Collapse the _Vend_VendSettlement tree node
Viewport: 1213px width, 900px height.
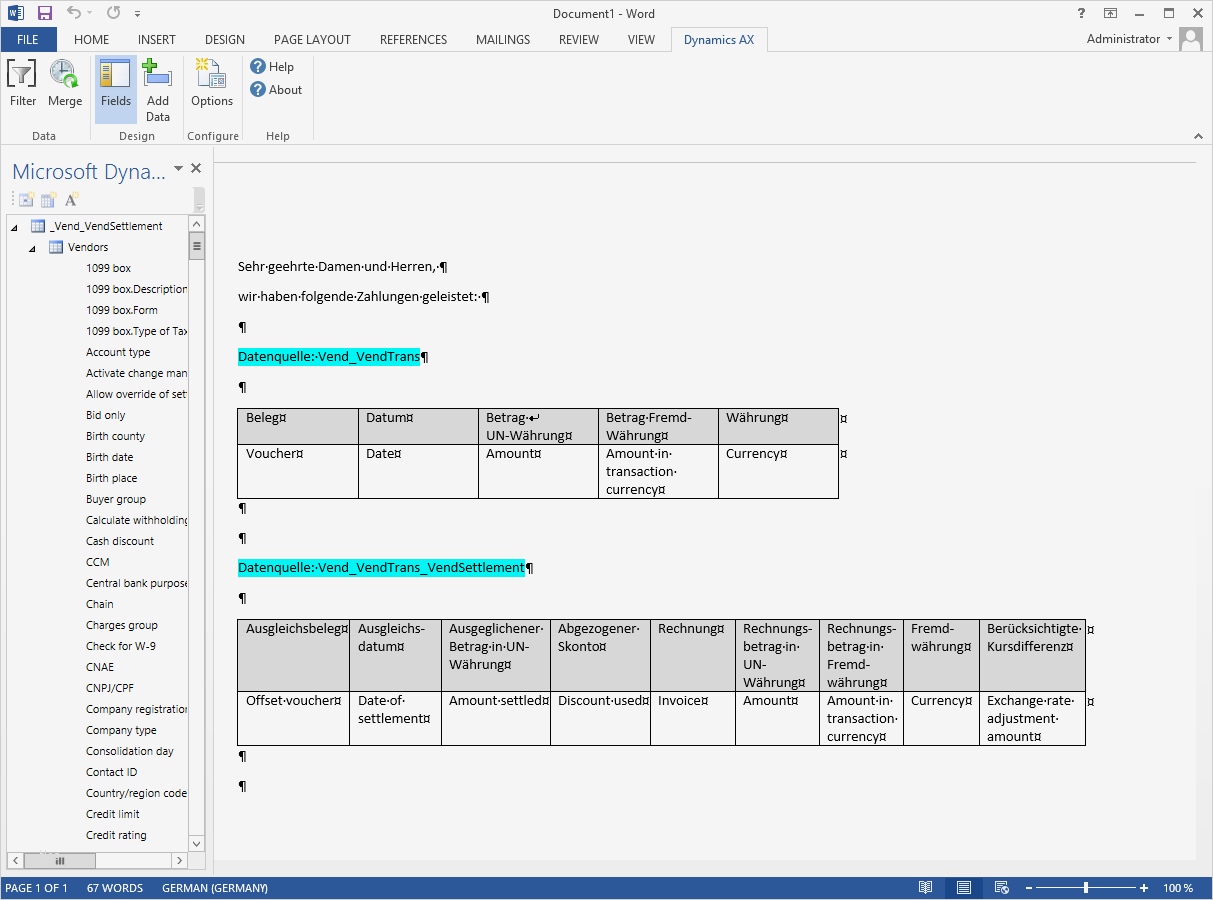click(14, 227)
